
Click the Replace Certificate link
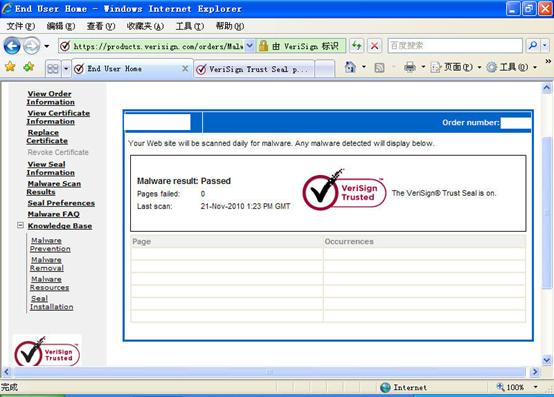47,137
